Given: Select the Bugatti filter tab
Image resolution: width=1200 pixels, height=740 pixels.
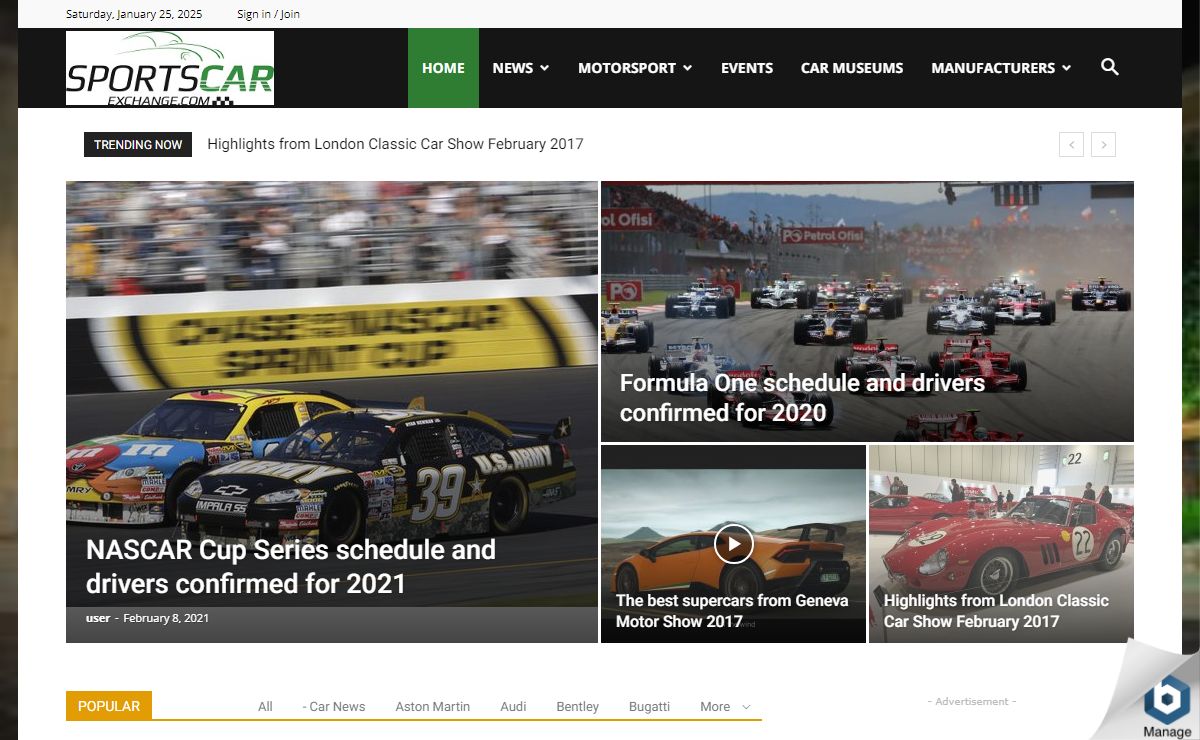Looking at the screenshot, I should [x=649, y=706].
